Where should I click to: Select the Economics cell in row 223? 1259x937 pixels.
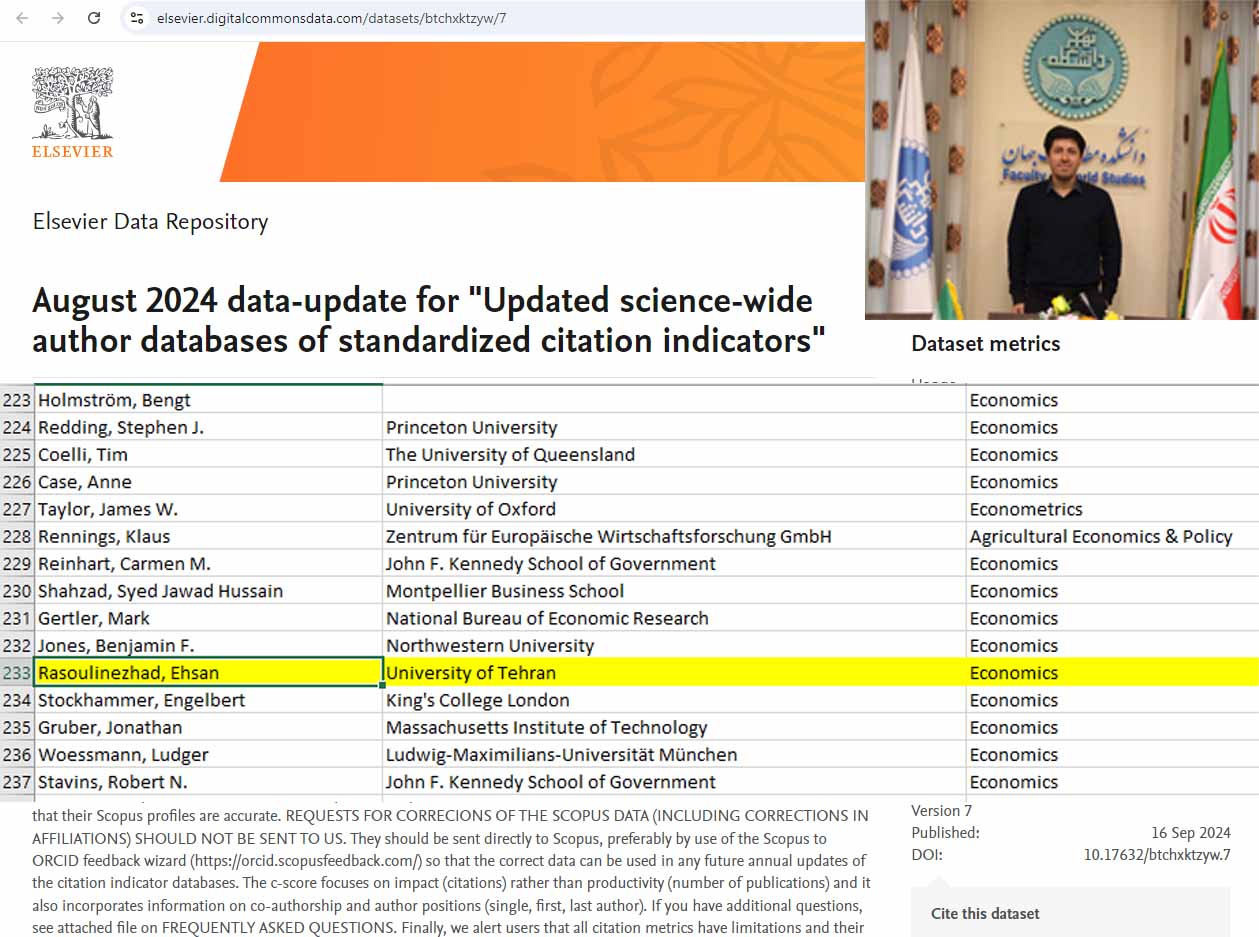1113,400
